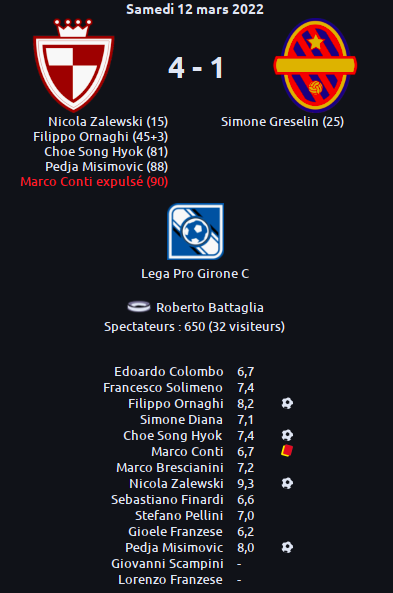Viewport: 393px width, 593px height.
Task: Click the stadium icon beside Roberto Battaglia
Action: [139, 306]
